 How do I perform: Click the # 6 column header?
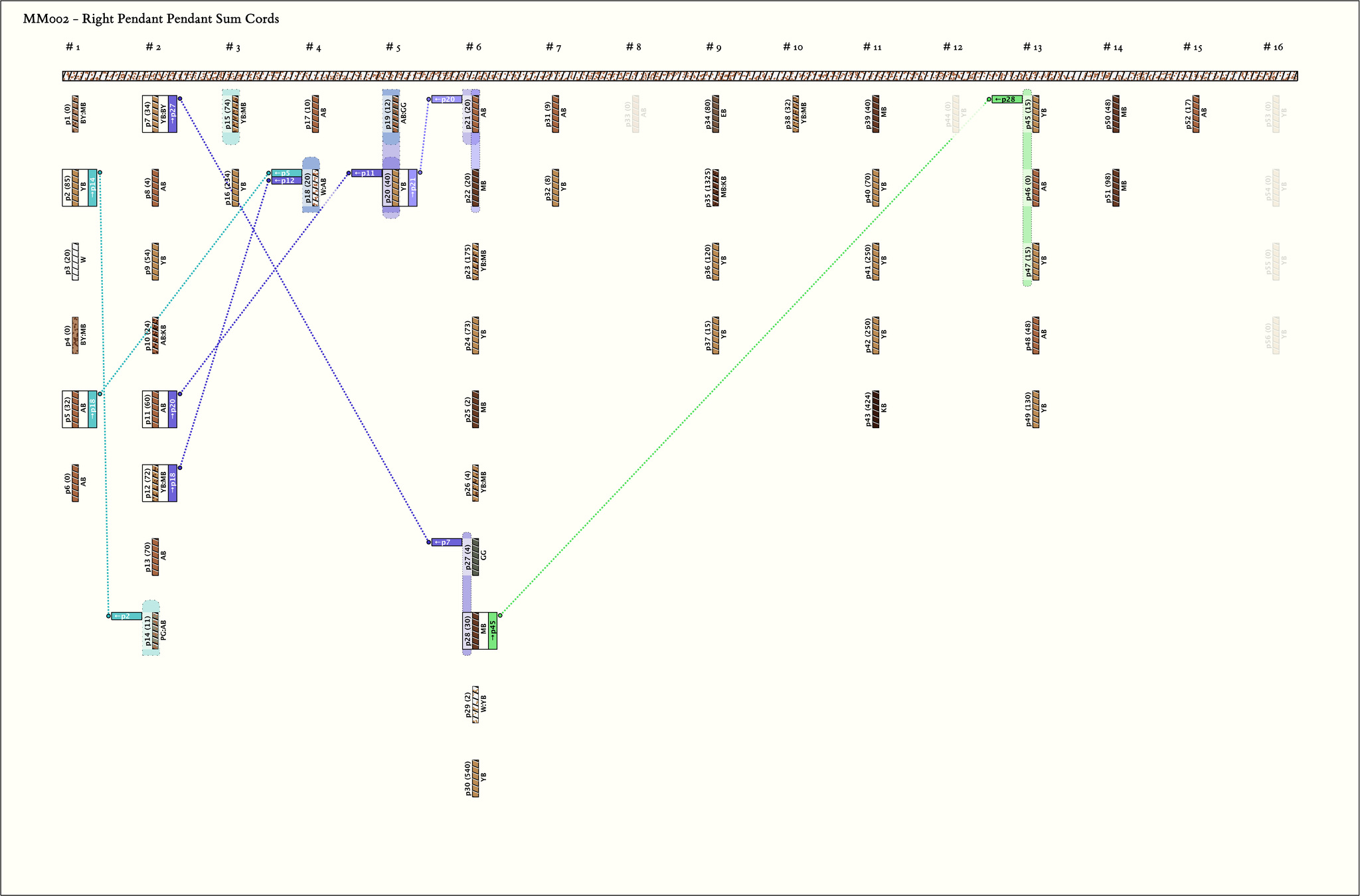click(x=473, y=47)
